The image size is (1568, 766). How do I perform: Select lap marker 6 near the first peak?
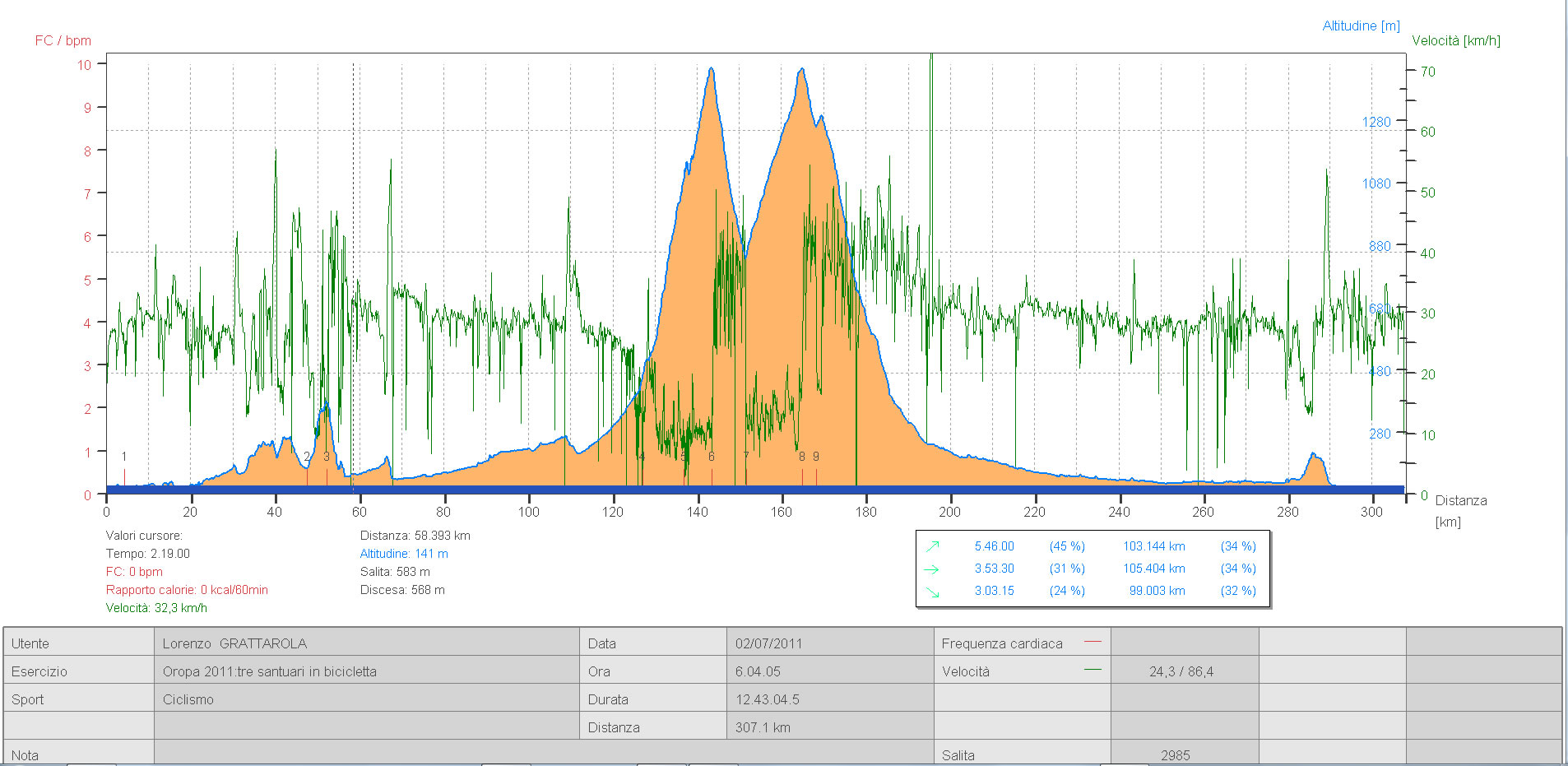tap(712, 457)
